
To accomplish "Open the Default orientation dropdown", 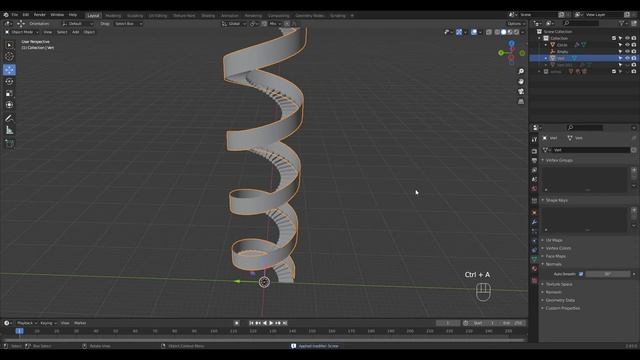I will click(x=78, y=24).
